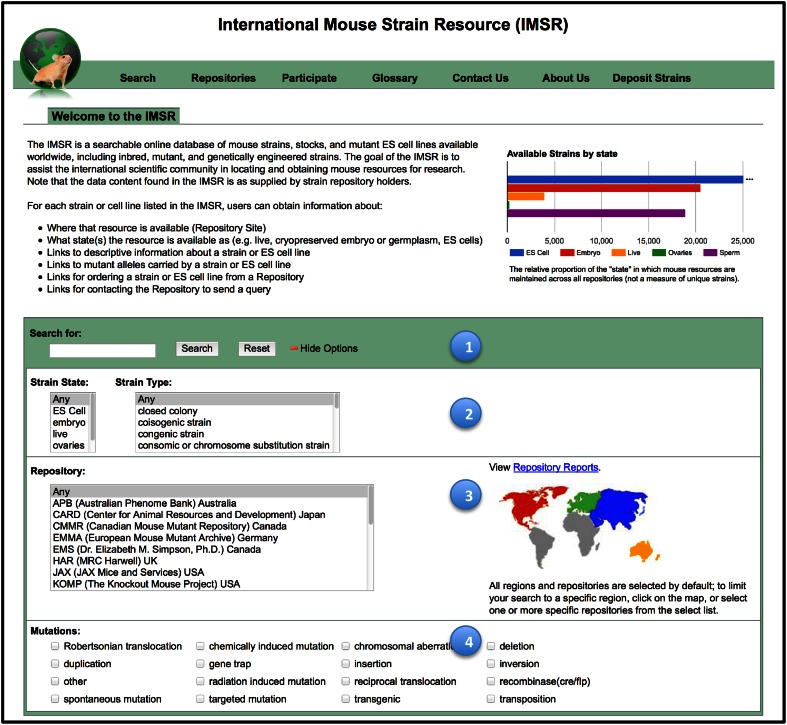Select EMMA Germany repository

coord(209,538)
